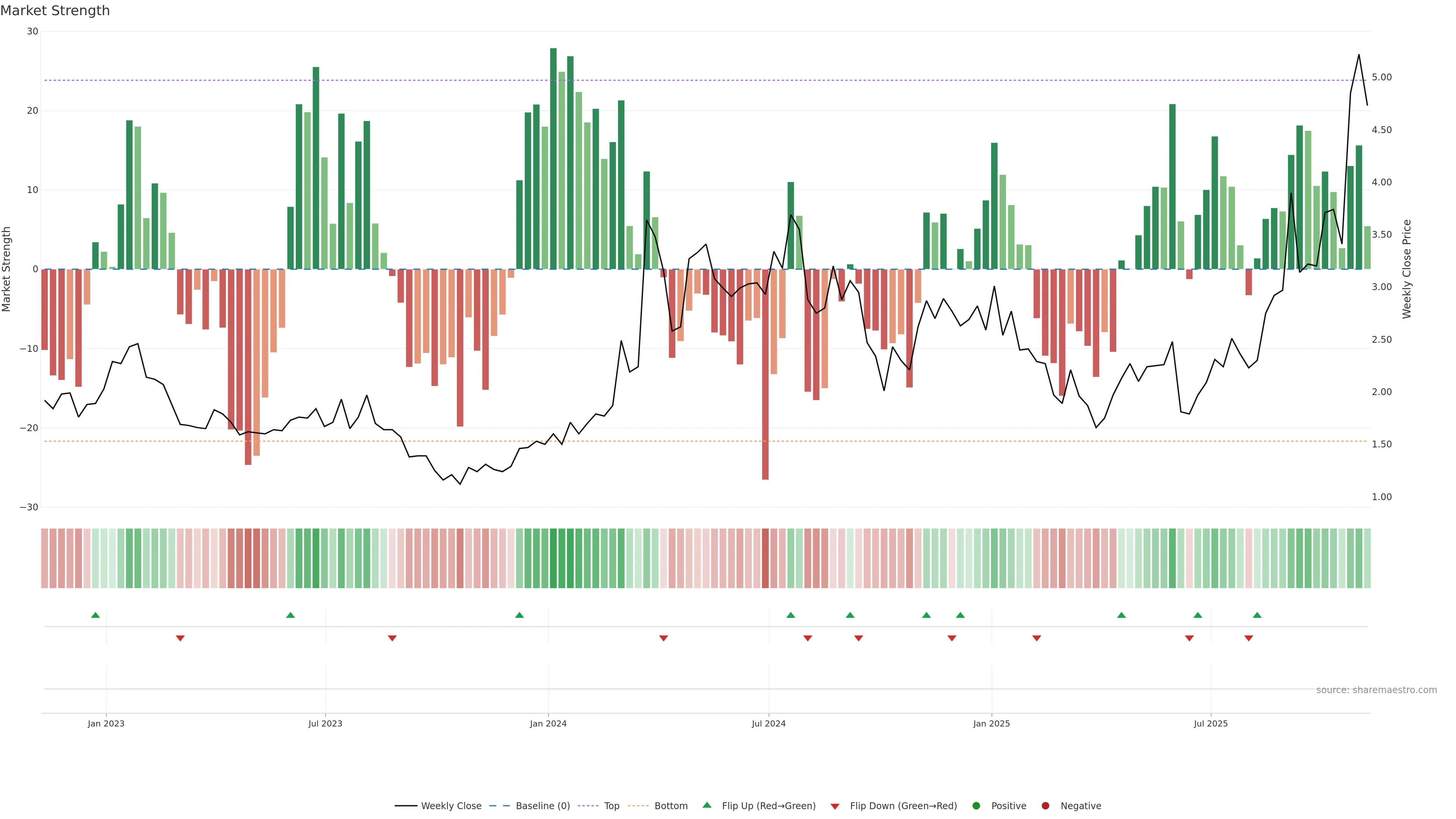Click flip-down marker just after Jan 2025
The image size is (1456, 819).
(1037, 638)
